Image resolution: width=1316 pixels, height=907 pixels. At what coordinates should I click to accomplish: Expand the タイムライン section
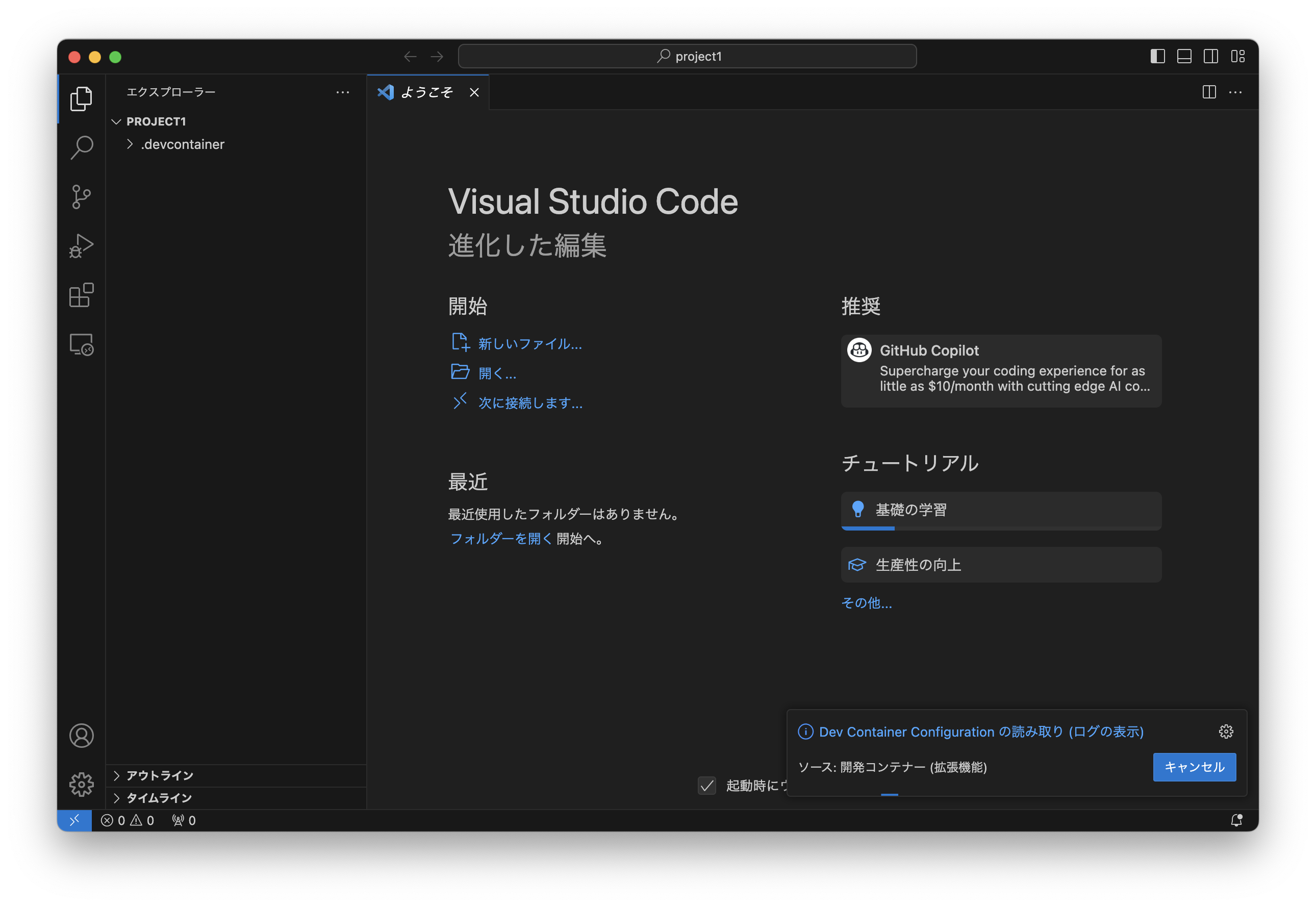point(159,798)
